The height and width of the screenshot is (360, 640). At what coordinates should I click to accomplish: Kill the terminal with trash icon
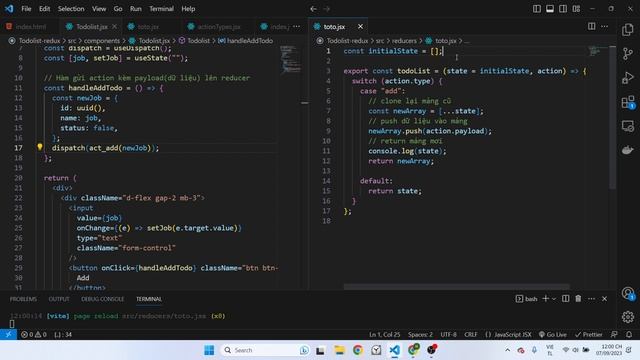578,299
